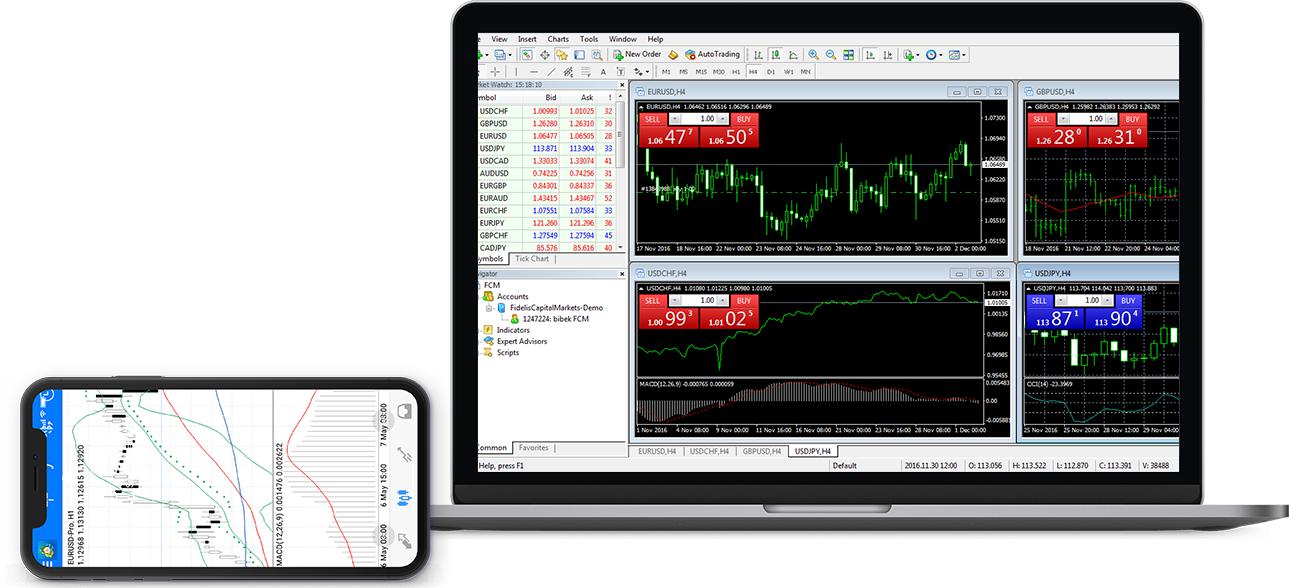
Task: Open the Indicators dropdown arrow
Action: [918, 56]
